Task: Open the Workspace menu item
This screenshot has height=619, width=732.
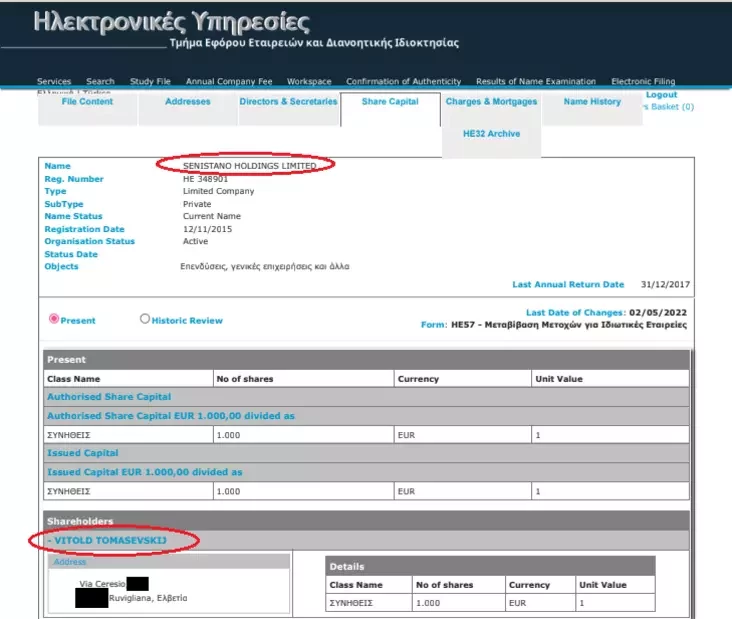Action: pos(309,81)
